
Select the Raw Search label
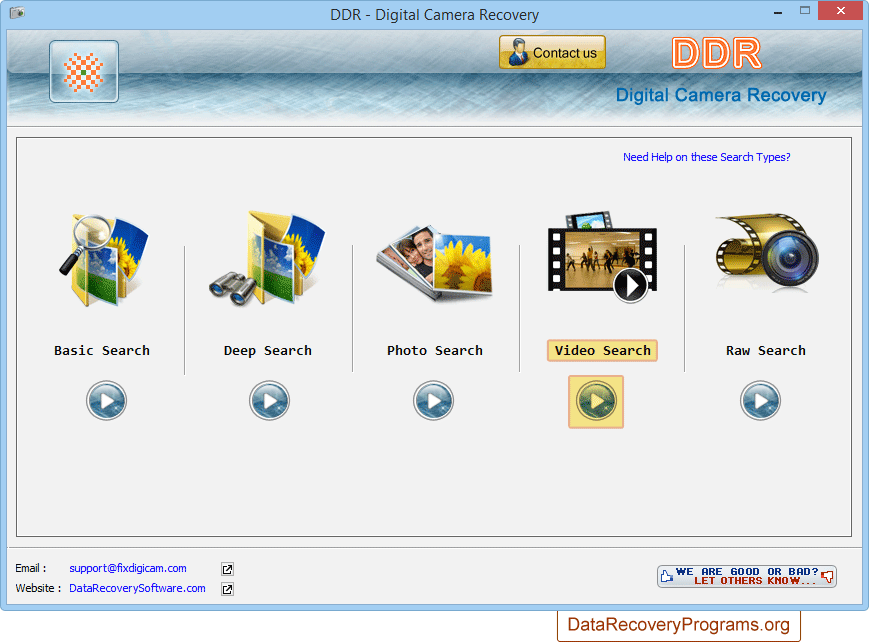[766, 351]
